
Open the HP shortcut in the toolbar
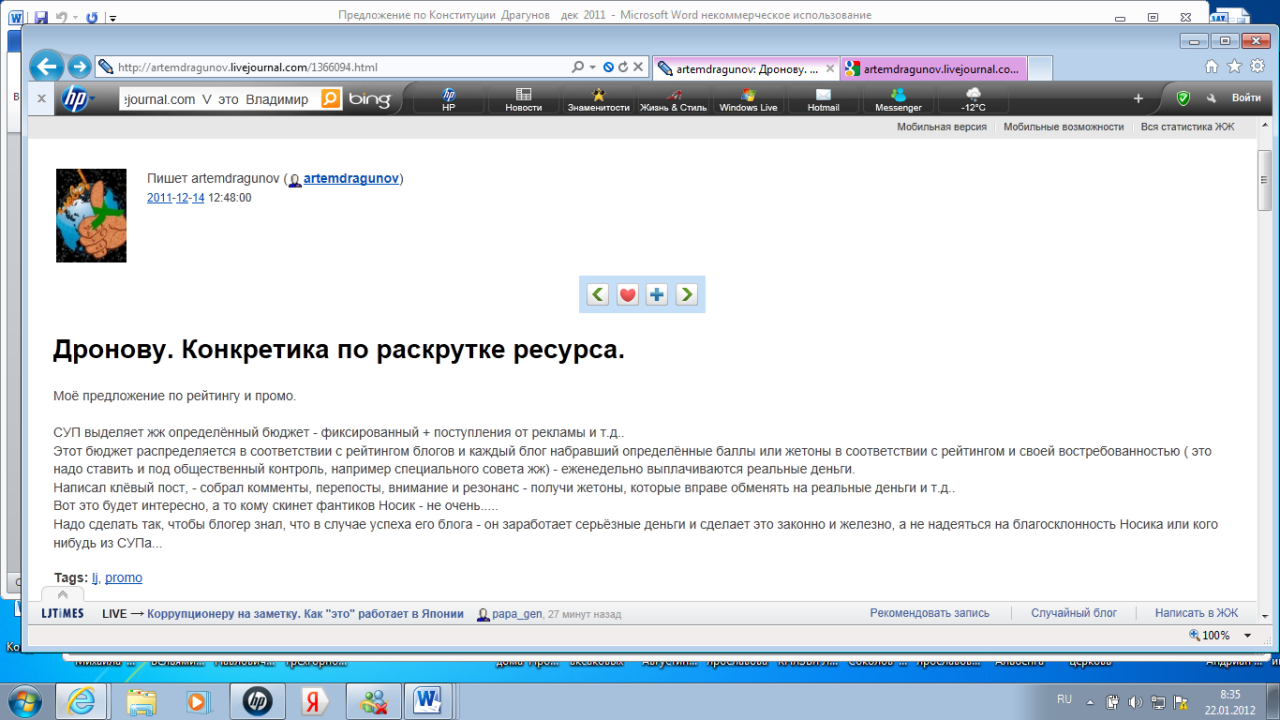point(449,99)
